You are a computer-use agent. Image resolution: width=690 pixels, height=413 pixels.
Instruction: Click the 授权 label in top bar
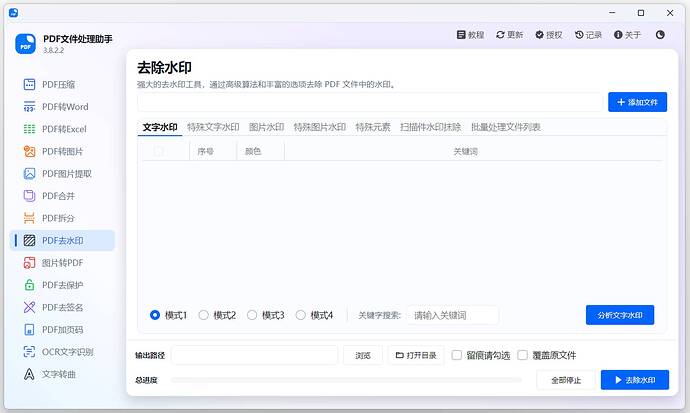(554, 35)
